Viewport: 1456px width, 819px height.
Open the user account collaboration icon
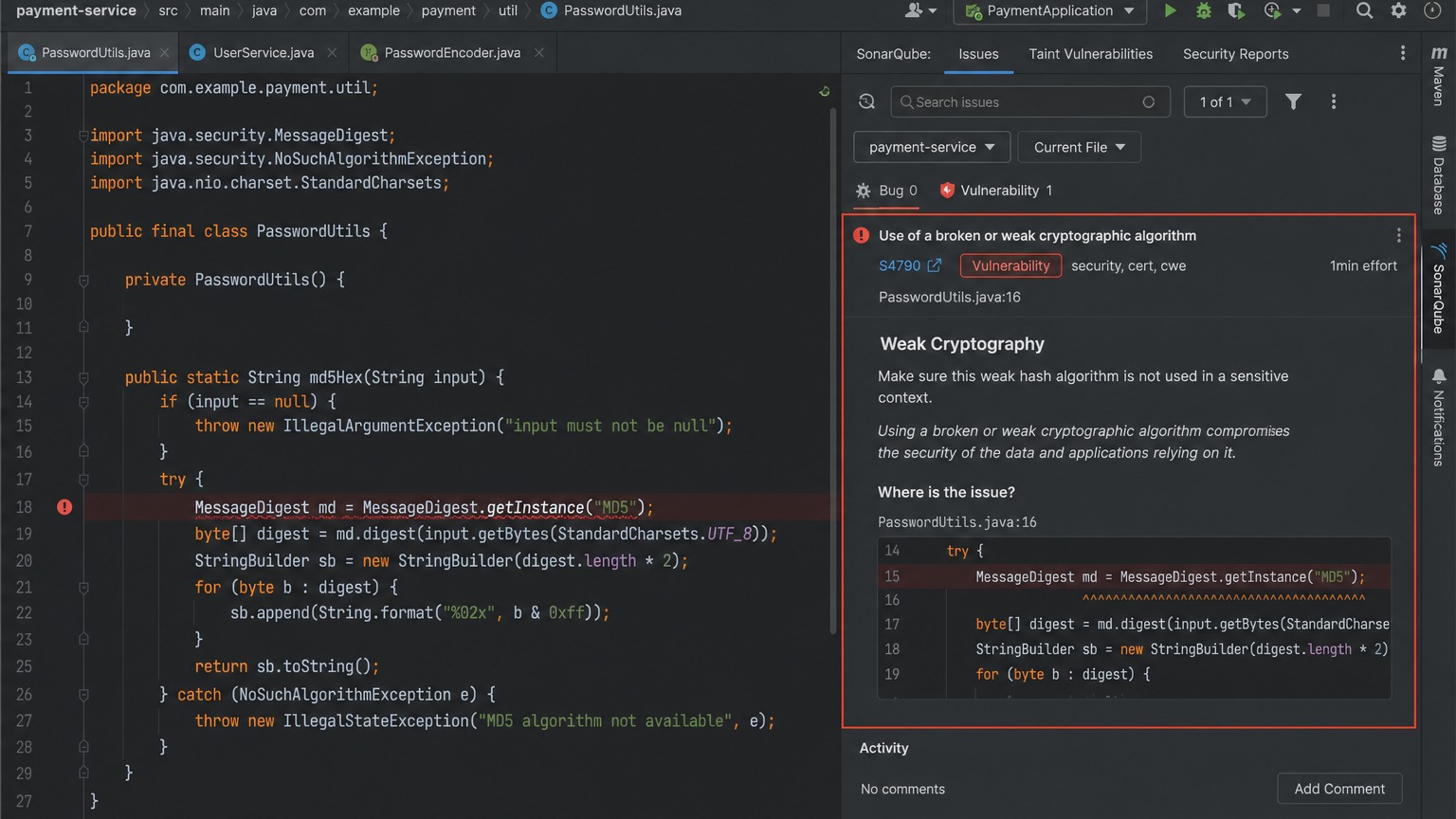coord(919,10)
